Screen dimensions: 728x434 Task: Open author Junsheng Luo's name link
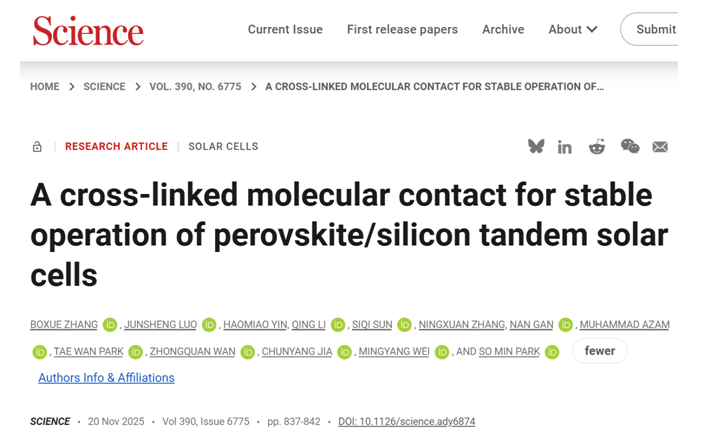[x=160, y=325]
